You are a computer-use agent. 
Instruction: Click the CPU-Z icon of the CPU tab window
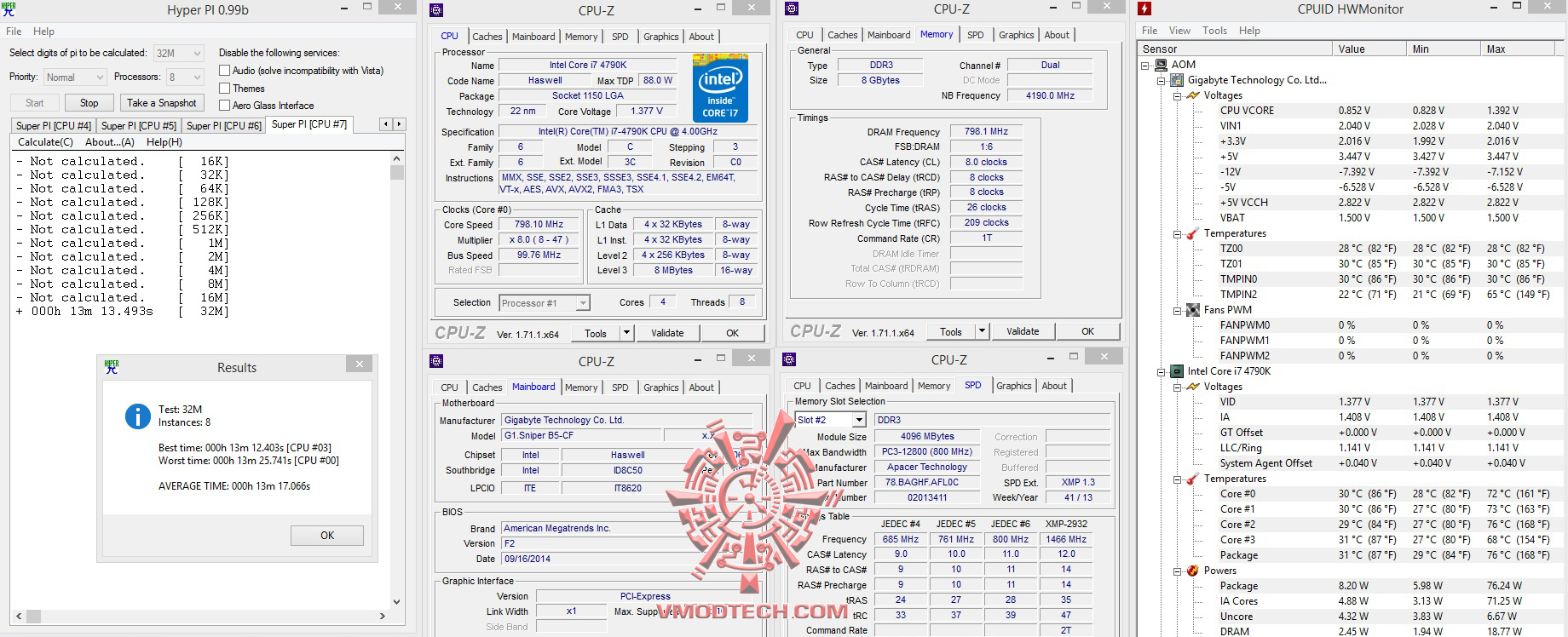pyautogui.click(x=436, y=10)
